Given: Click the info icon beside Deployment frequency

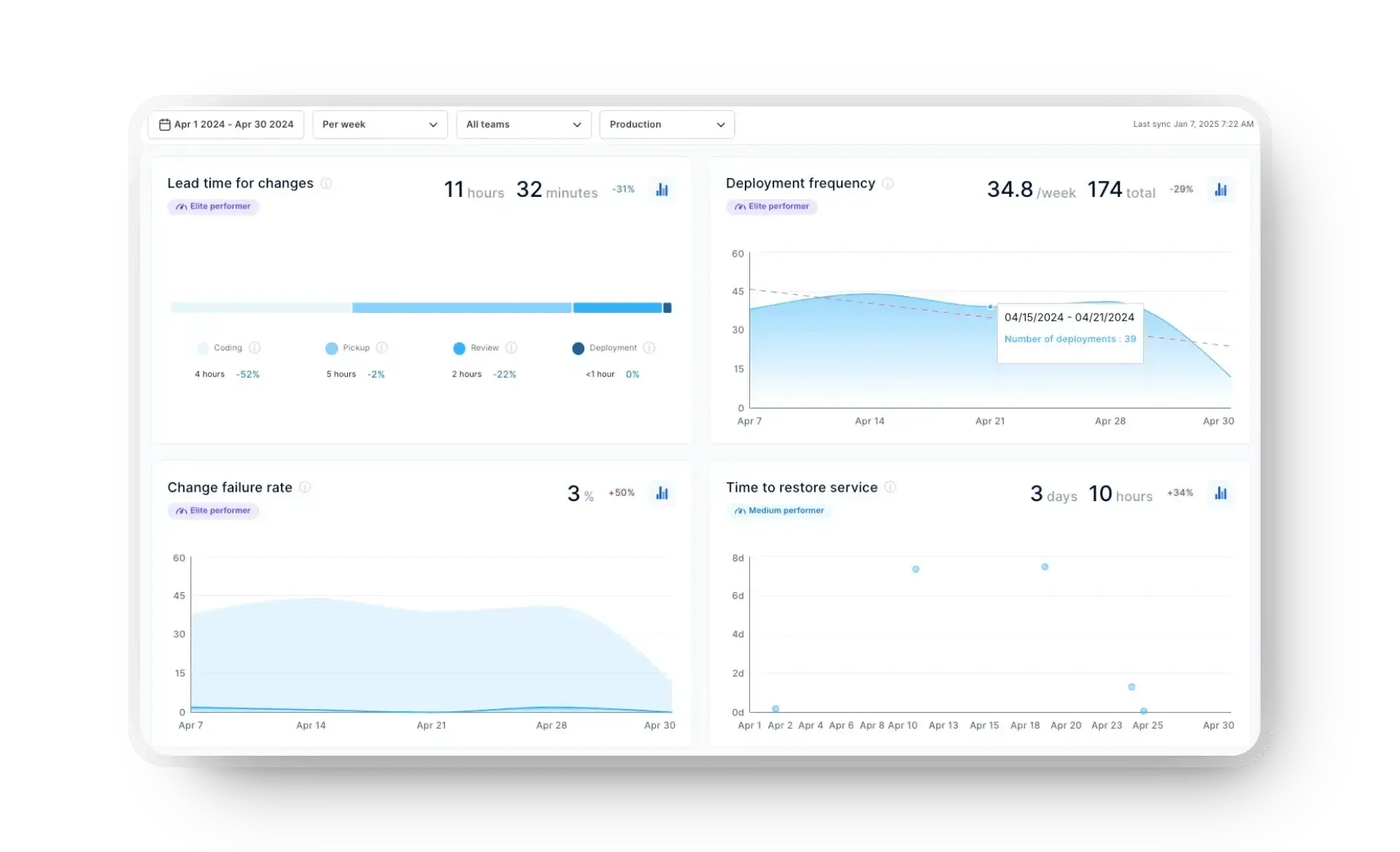Looking at the screenshot, I should point(888,184).
